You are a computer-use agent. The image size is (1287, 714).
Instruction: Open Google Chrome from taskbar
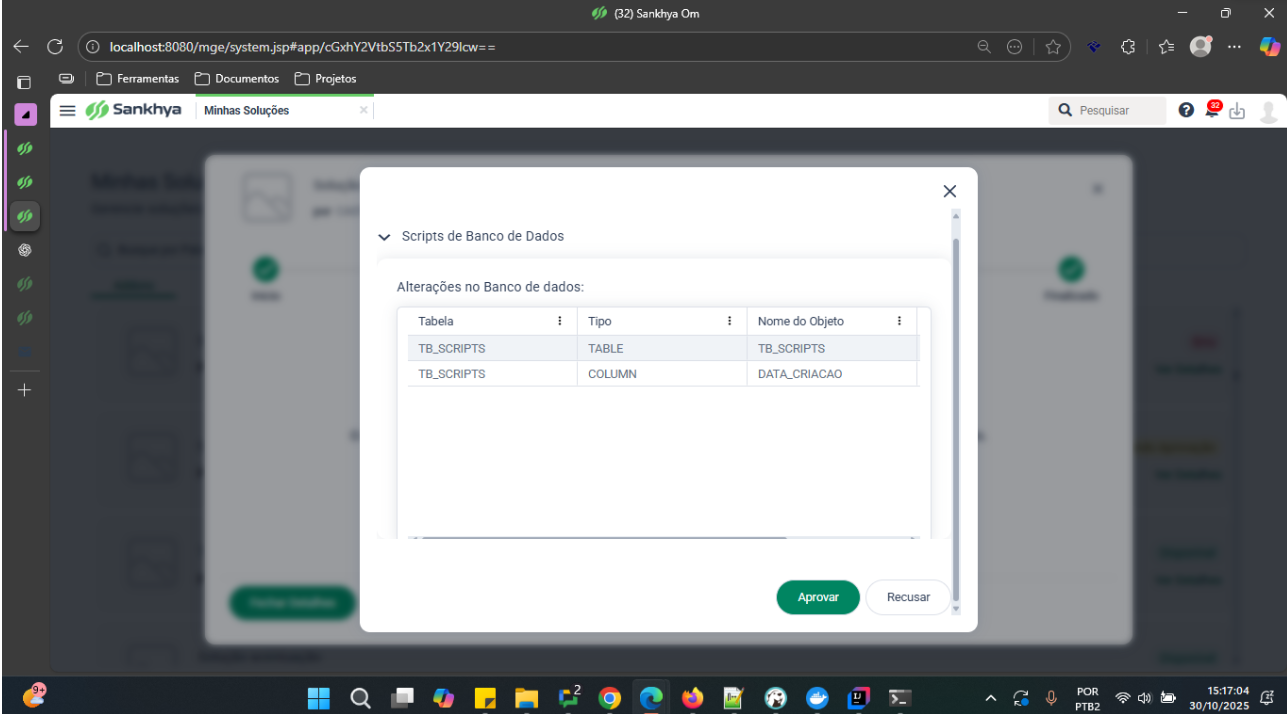pos(609,698)
